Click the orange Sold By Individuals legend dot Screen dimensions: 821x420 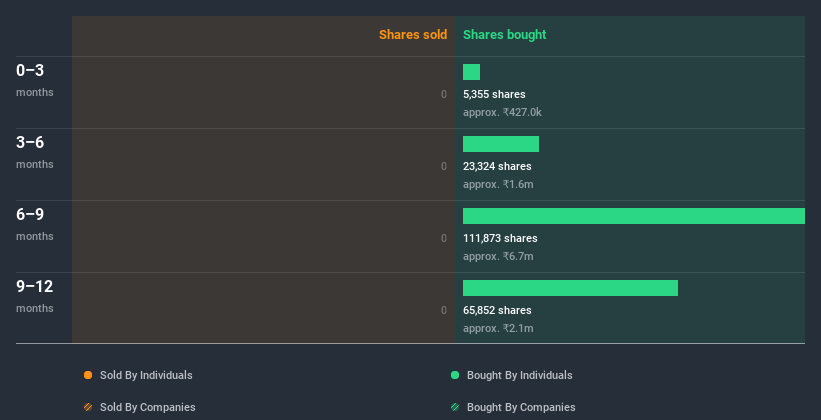coord(88,375)
